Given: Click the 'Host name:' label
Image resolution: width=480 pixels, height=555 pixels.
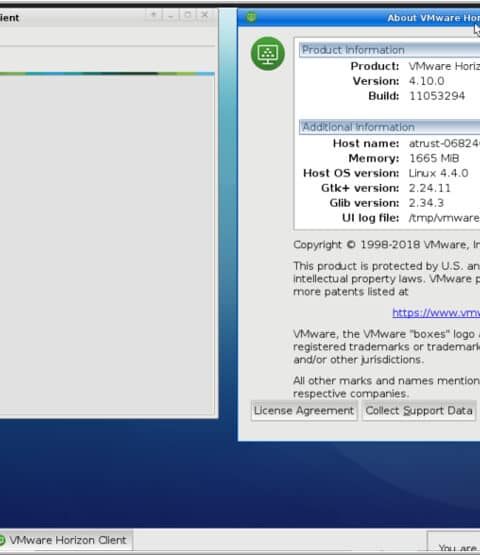Looking at the screenshot, I should coord(366,143).
